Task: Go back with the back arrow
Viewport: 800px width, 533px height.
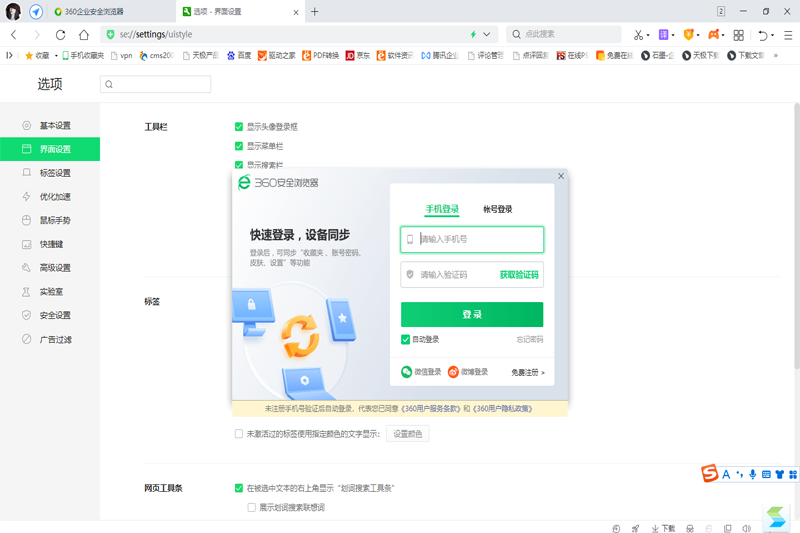Action: (14, 35)
